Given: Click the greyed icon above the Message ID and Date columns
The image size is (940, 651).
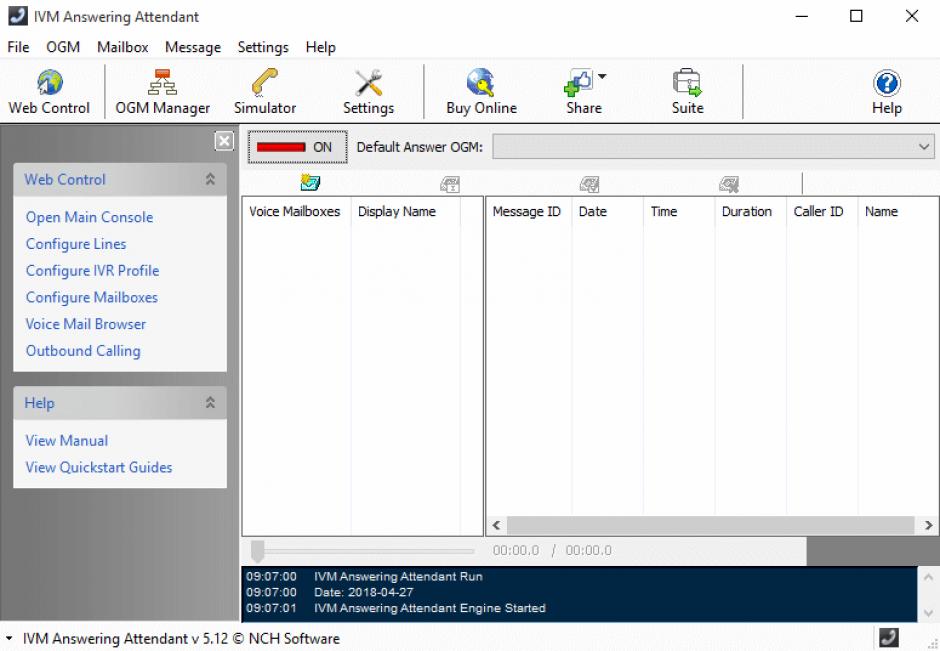Looking at the screenshot, I should (589, 184).
